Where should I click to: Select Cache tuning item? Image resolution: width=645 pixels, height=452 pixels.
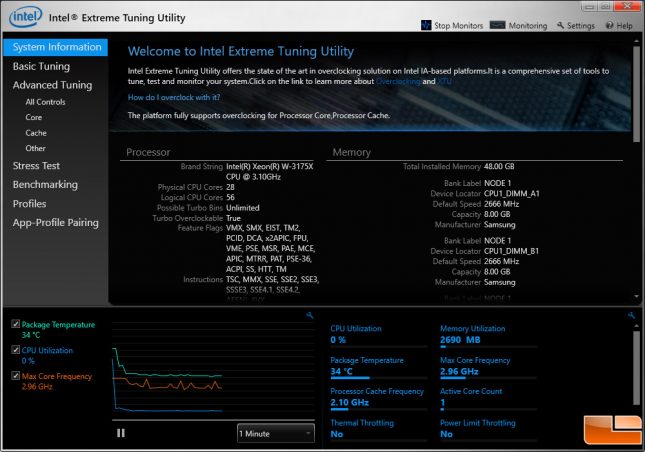[x=36, y=133]
